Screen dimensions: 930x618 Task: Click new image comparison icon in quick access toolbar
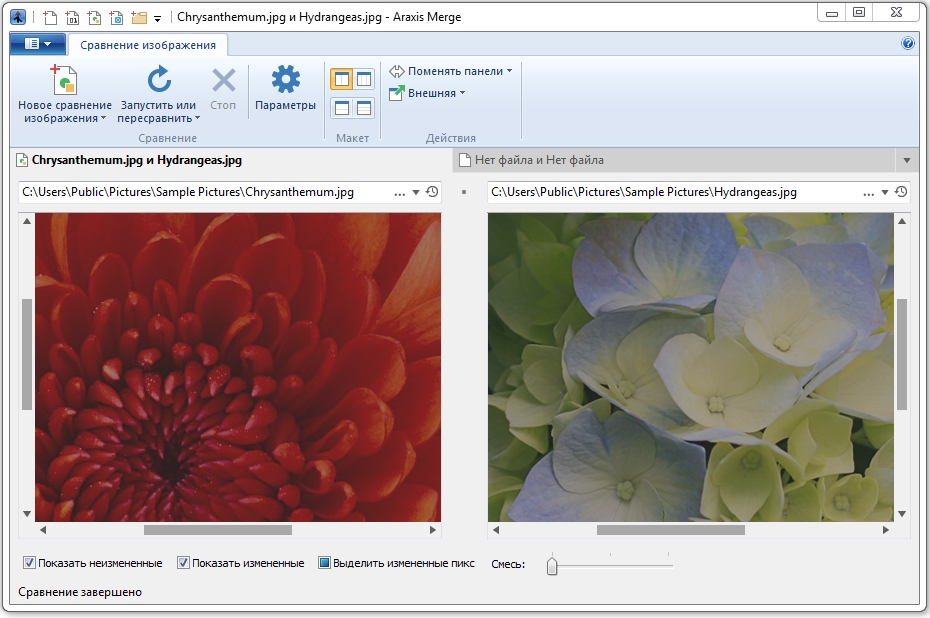pos(94,17)
